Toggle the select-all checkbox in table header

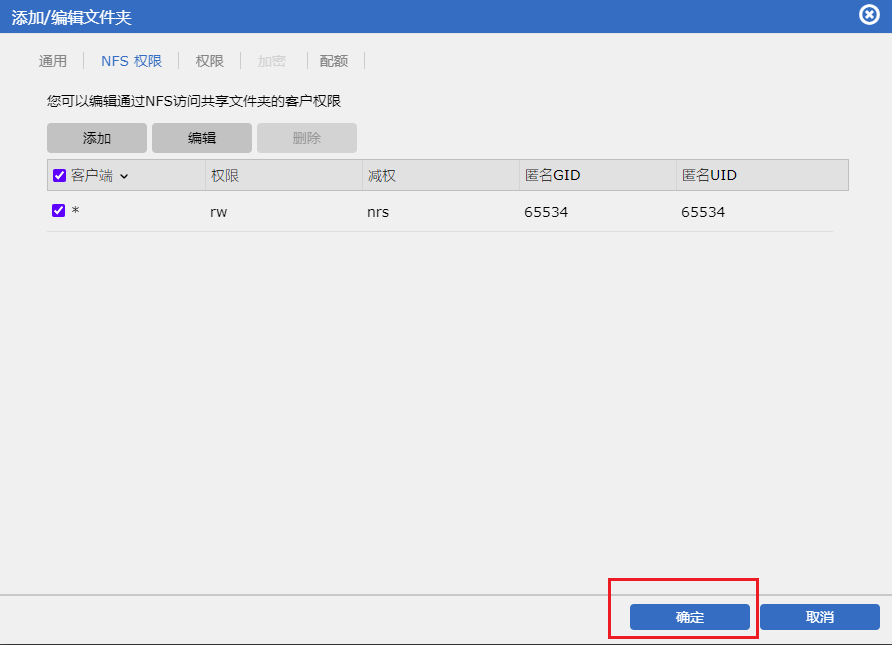60,176
